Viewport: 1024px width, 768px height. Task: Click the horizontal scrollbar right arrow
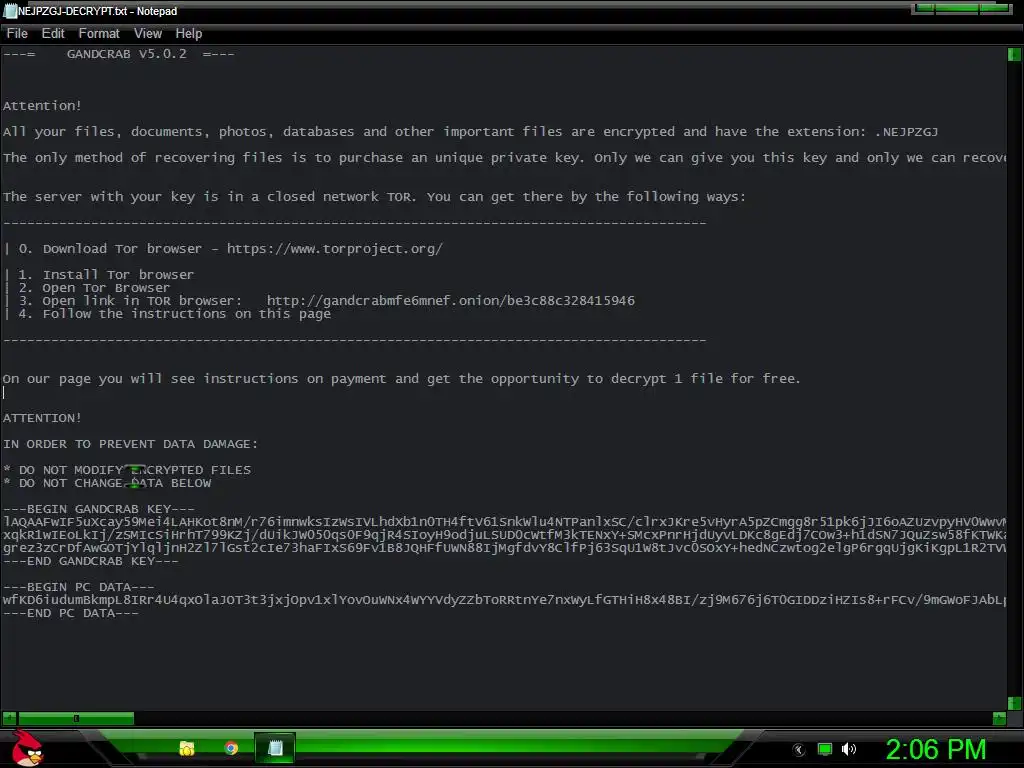999,718
